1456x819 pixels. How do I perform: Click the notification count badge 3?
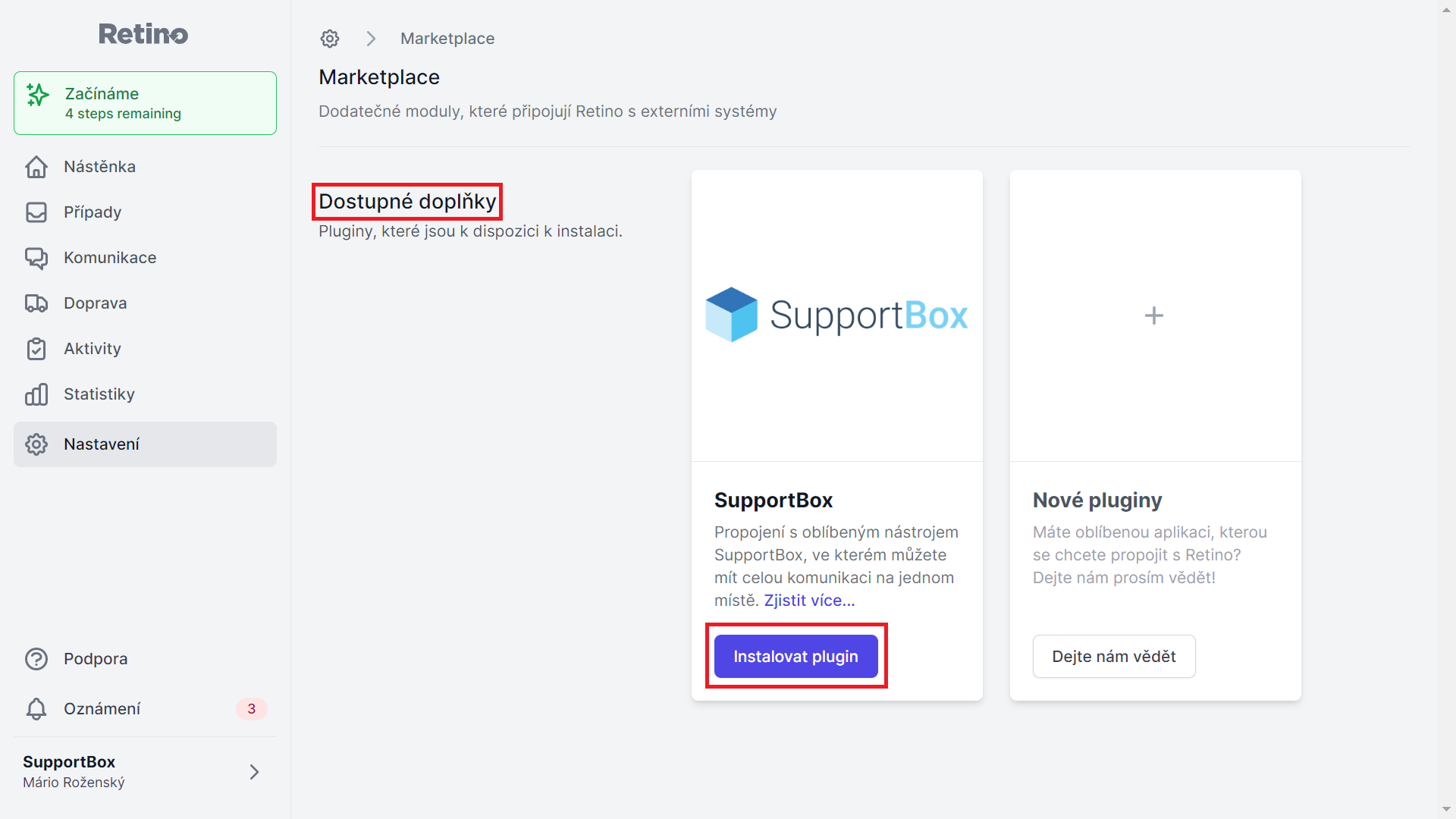[x=252, y=709]
